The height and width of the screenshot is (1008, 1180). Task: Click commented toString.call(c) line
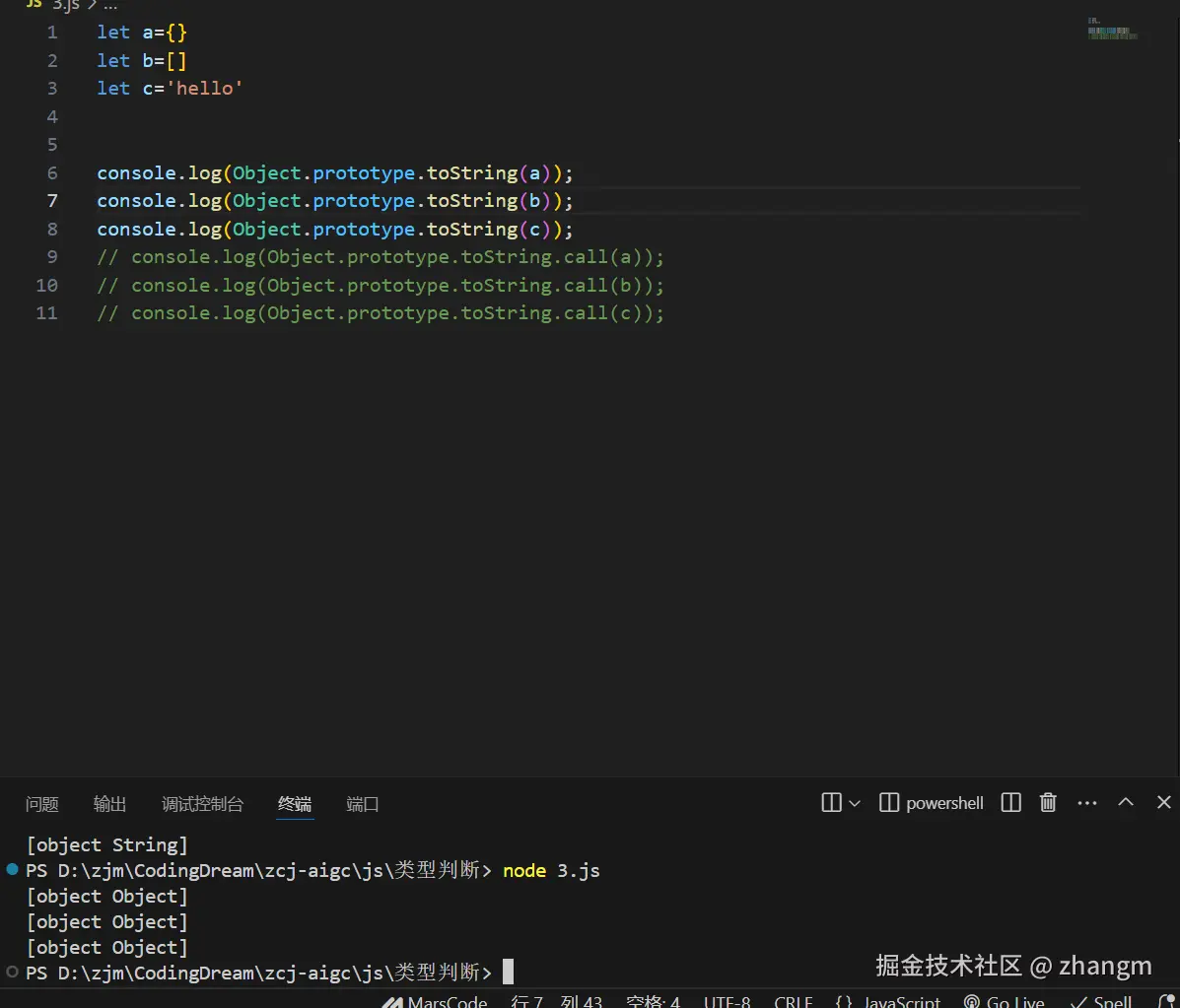point(381,313)
